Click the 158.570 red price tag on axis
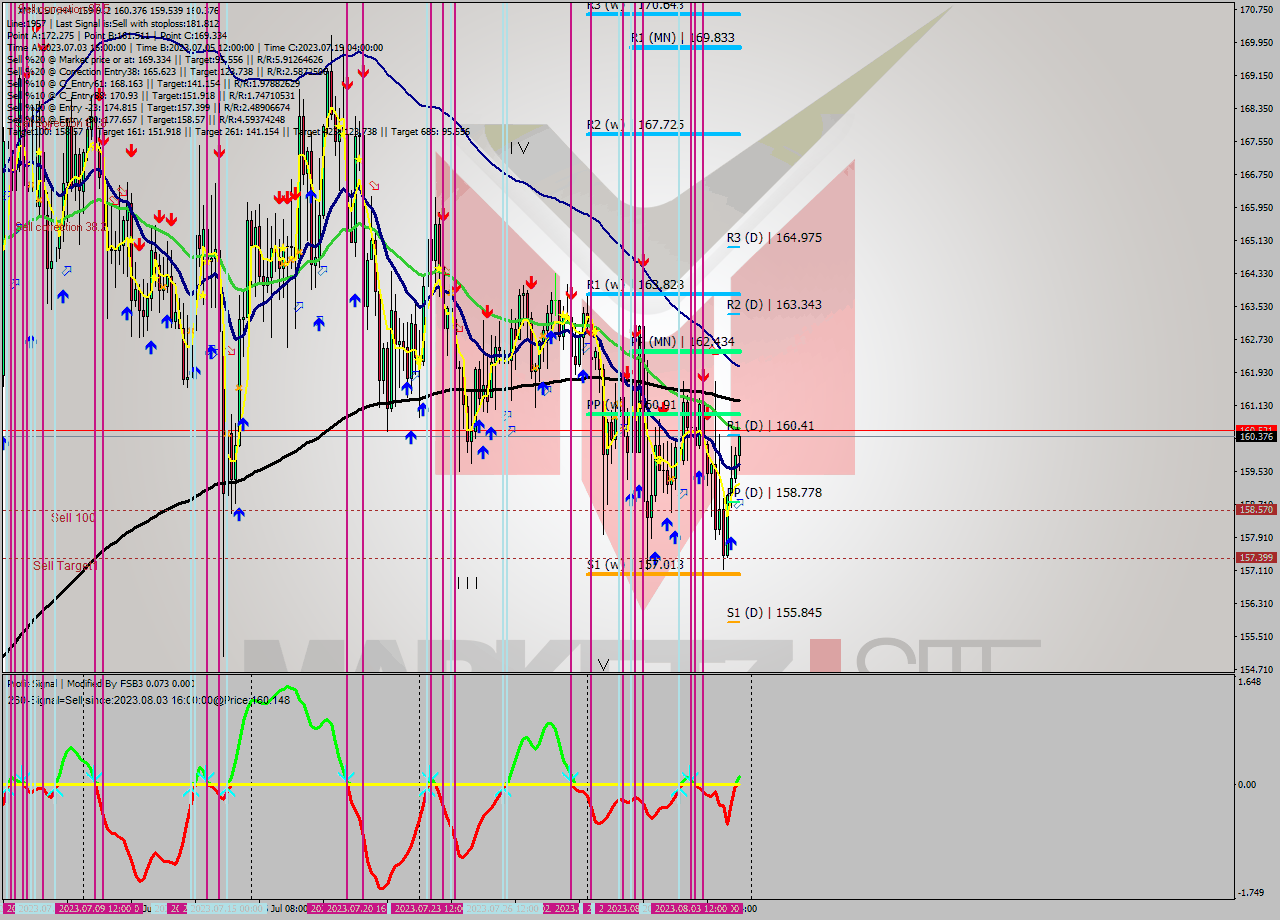1280x920 pixels. (1255, 509)
